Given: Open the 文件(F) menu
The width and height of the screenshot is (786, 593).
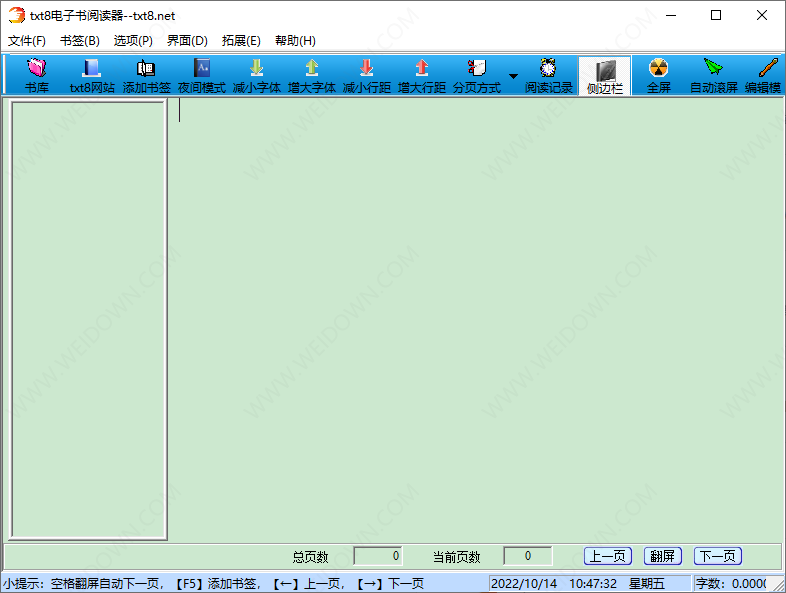Looking at the screenshot, I should 27,41.
